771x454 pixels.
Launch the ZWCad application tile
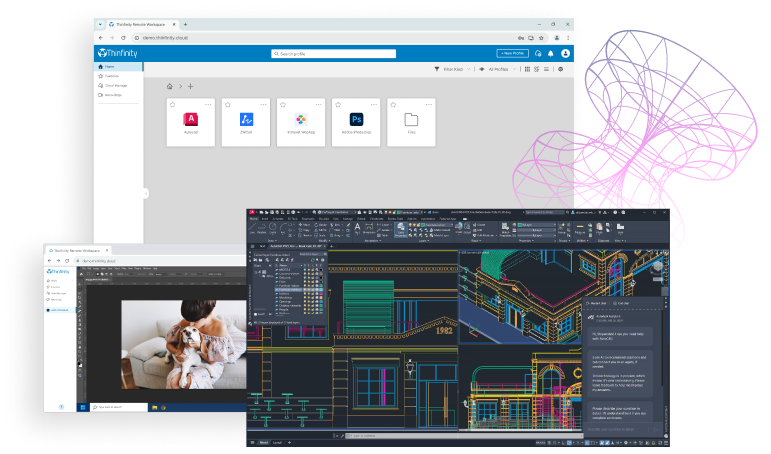click(246, 121)
